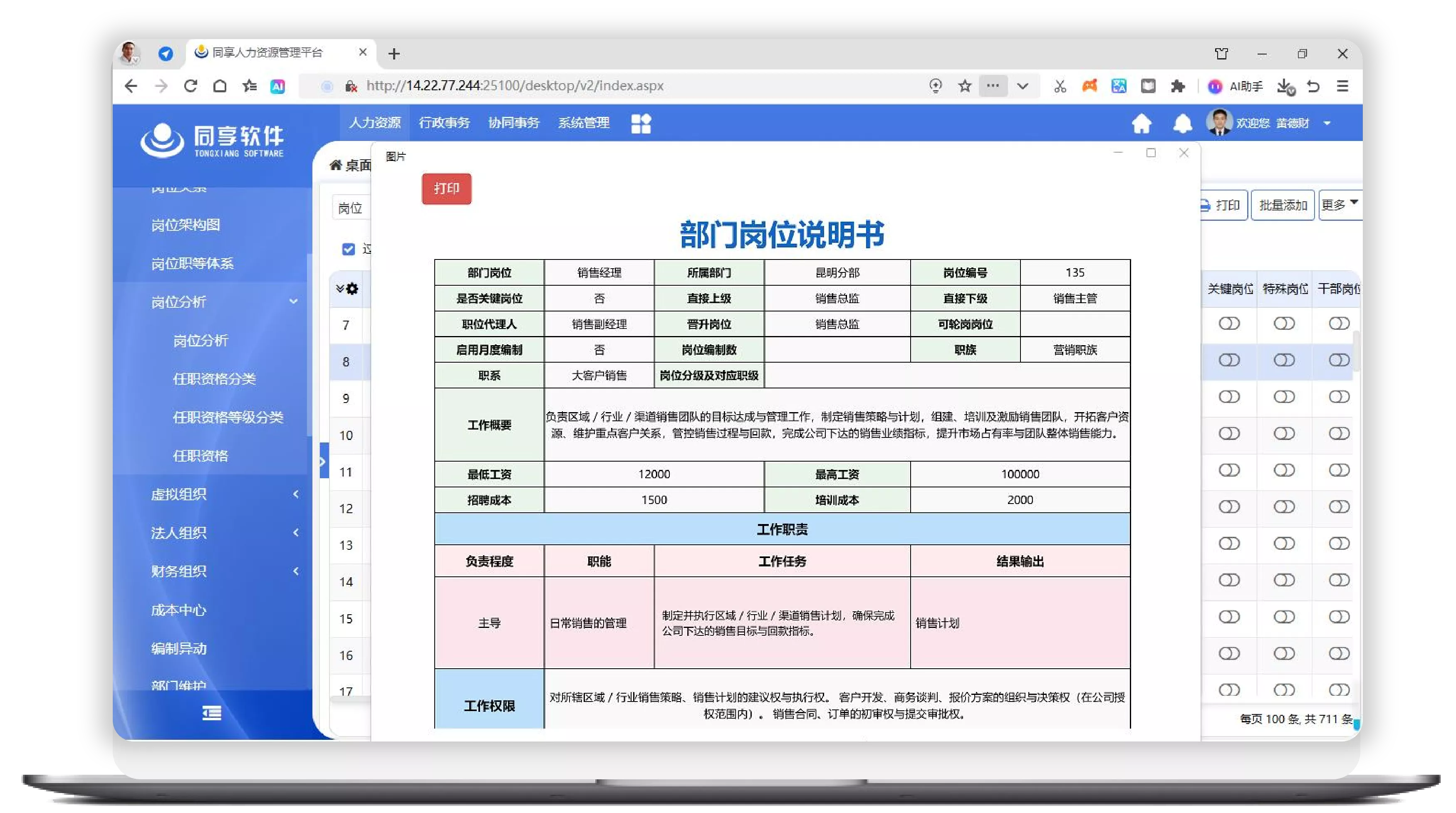Toggle the 特殊岗位 switch in row 9
This screenshot has width=1456, height=813.
[1284, 397]
